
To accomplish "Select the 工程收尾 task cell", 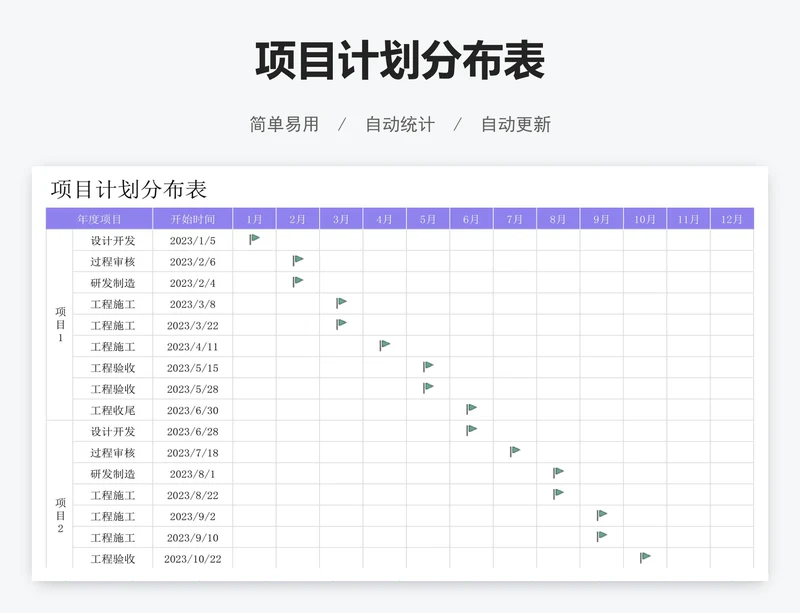I will point(113,410).
